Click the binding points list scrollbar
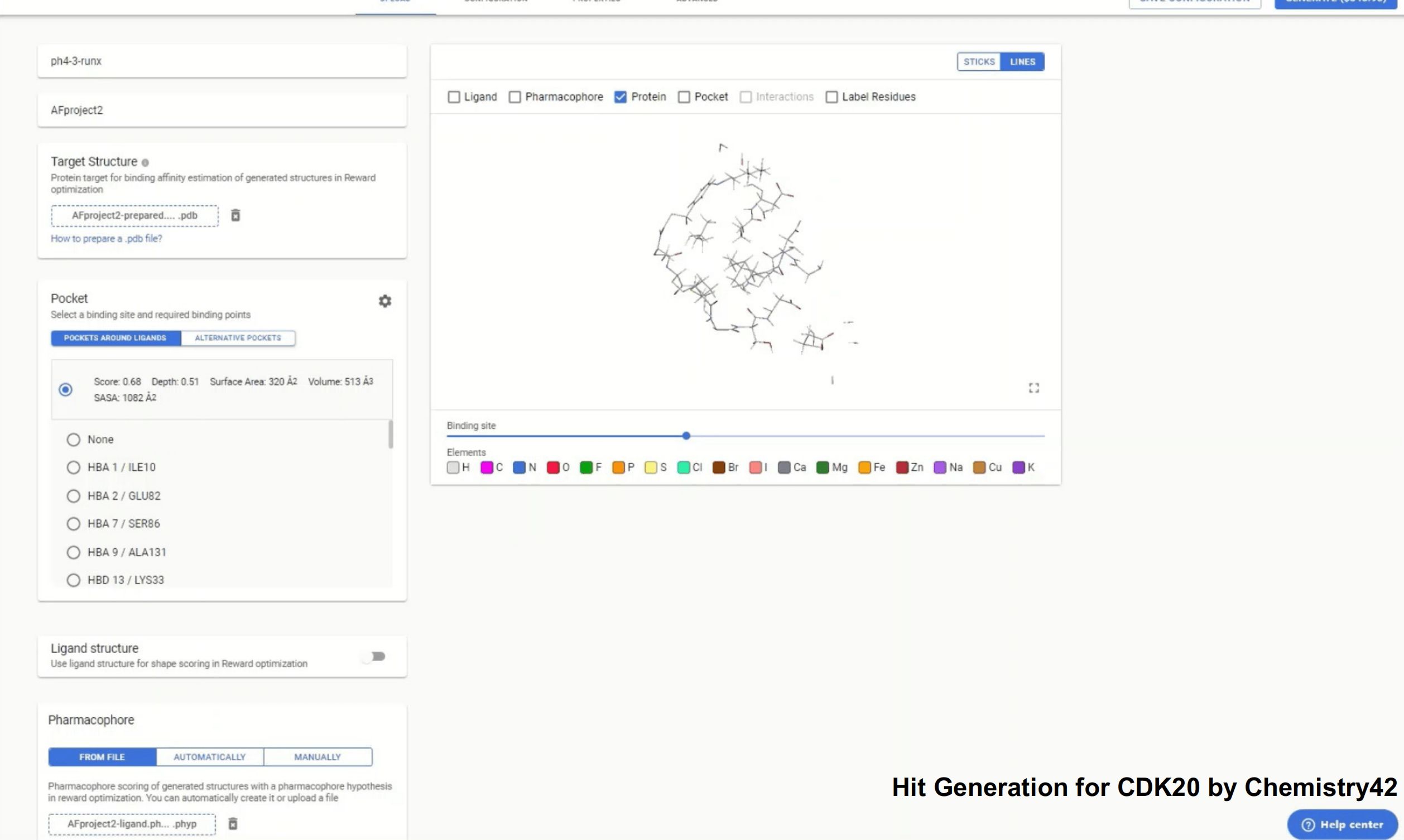The height and width of the screenshot is (840, 1404). [x=391, y=435]
